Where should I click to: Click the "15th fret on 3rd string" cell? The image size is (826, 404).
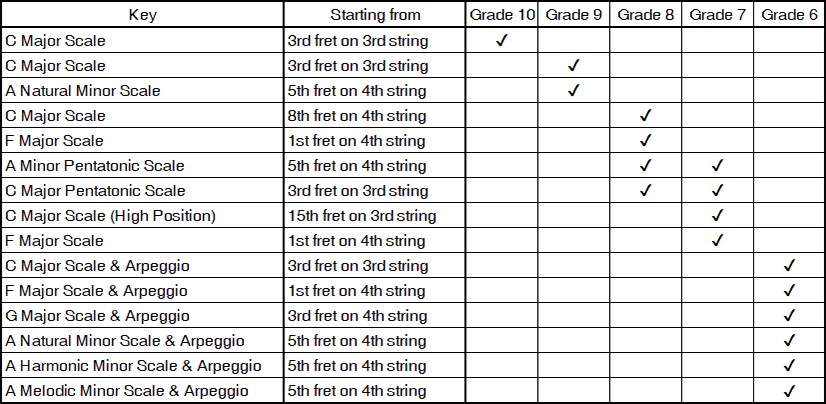click(362, 216)
